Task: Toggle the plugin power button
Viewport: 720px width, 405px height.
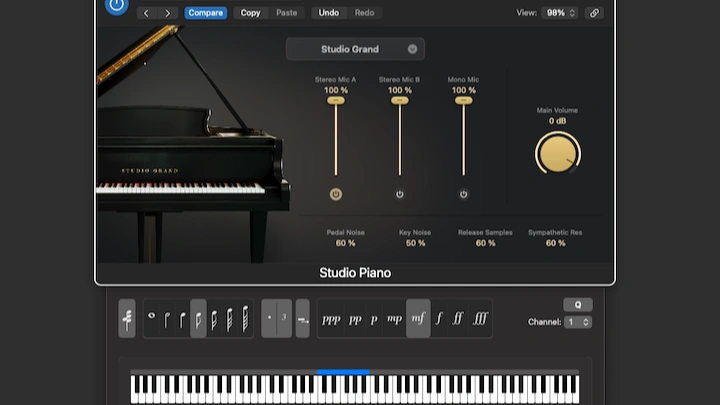Action: 116,6
